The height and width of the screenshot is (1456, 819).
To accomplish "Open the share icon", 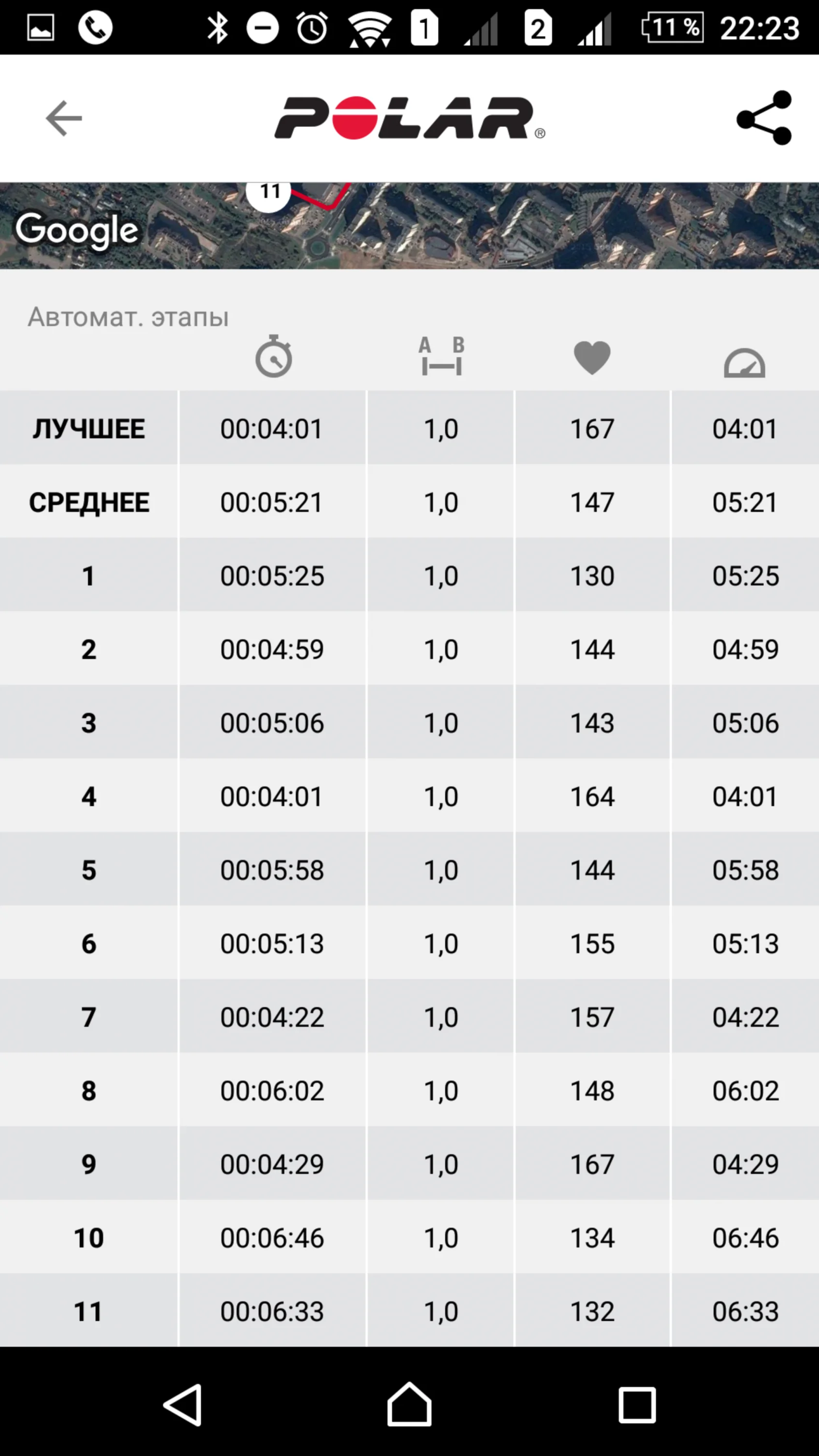I will click(x=764, y=118).
